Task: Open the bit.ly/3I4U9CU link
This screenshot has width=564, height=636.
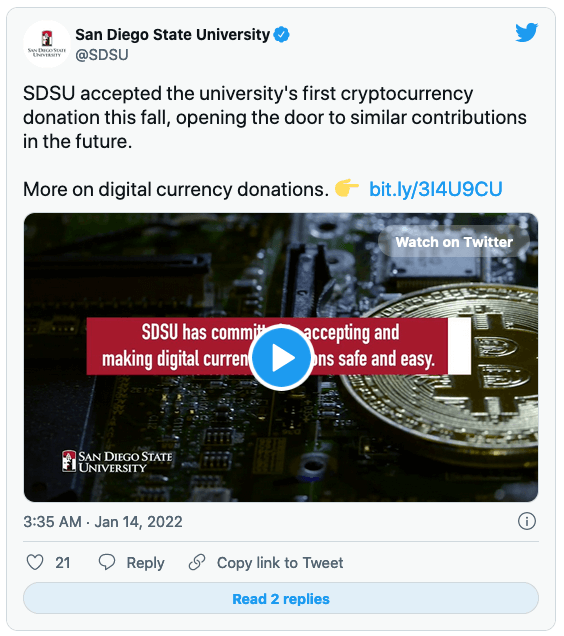Action: tap(435, 189)
